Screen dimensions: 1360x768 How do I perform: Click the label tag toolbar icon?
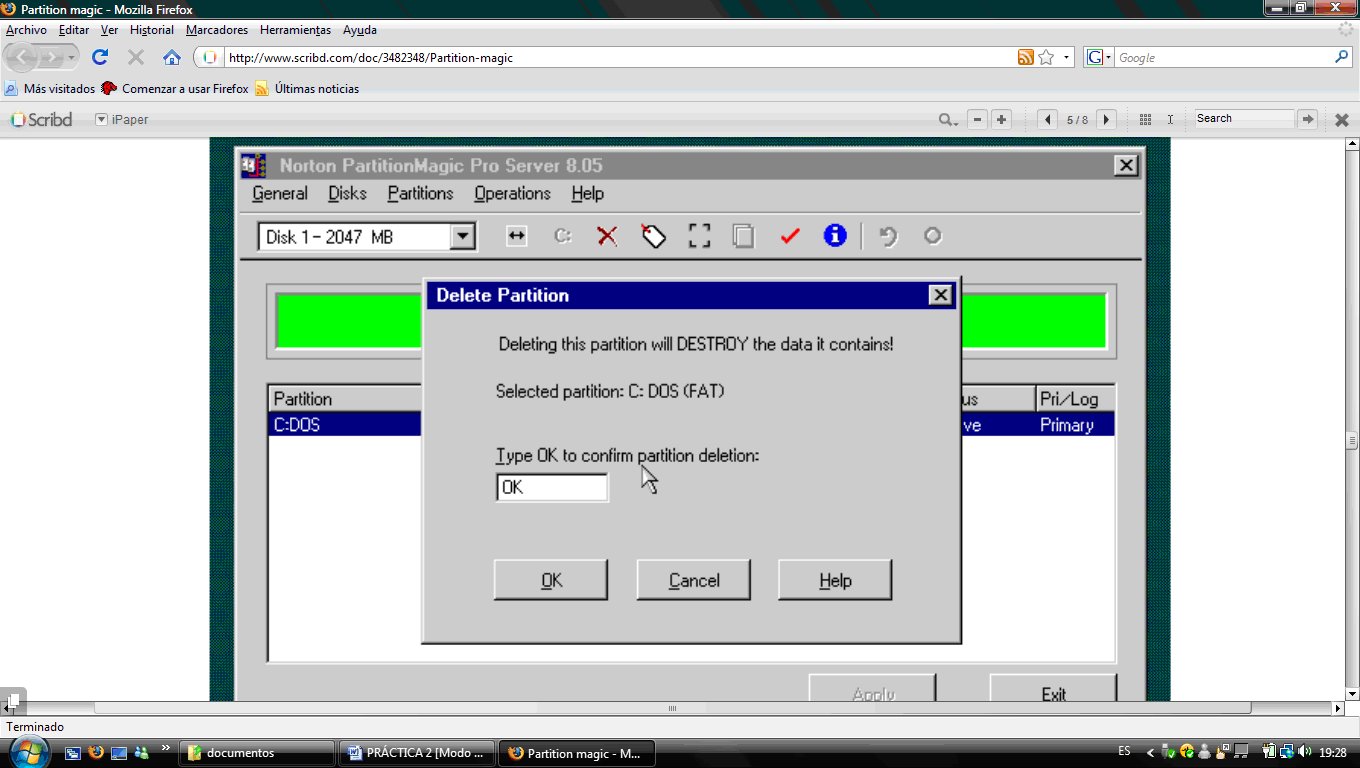point(653,236)
